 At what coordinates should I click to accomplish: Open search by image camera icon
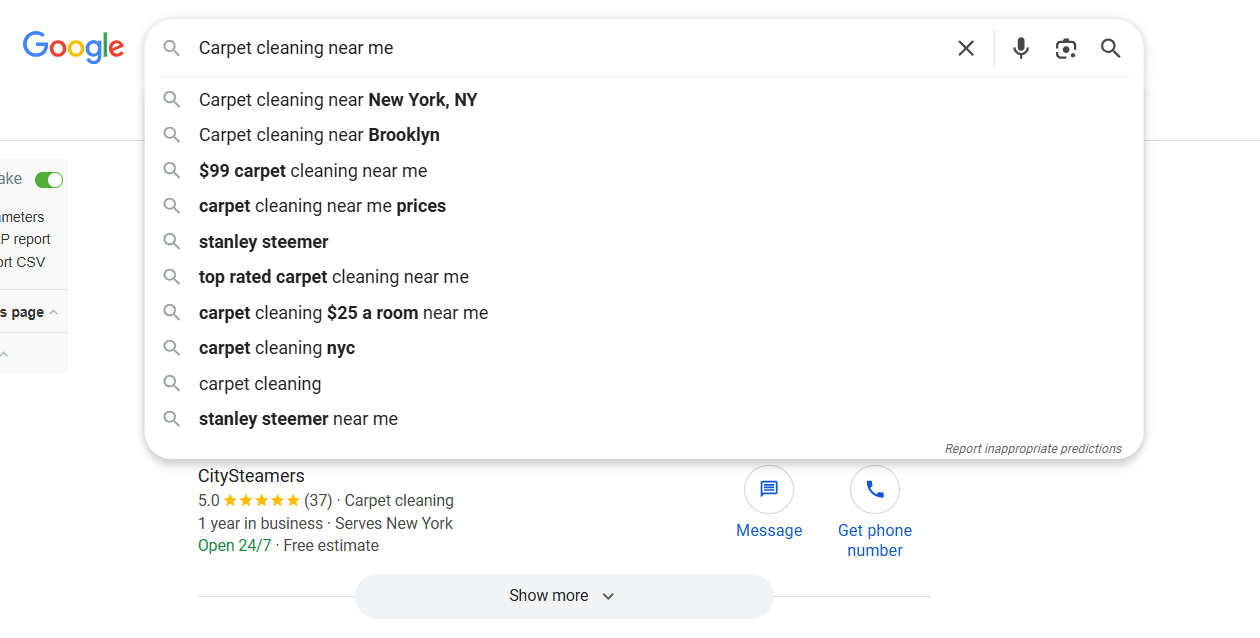tap(1066, 48)
